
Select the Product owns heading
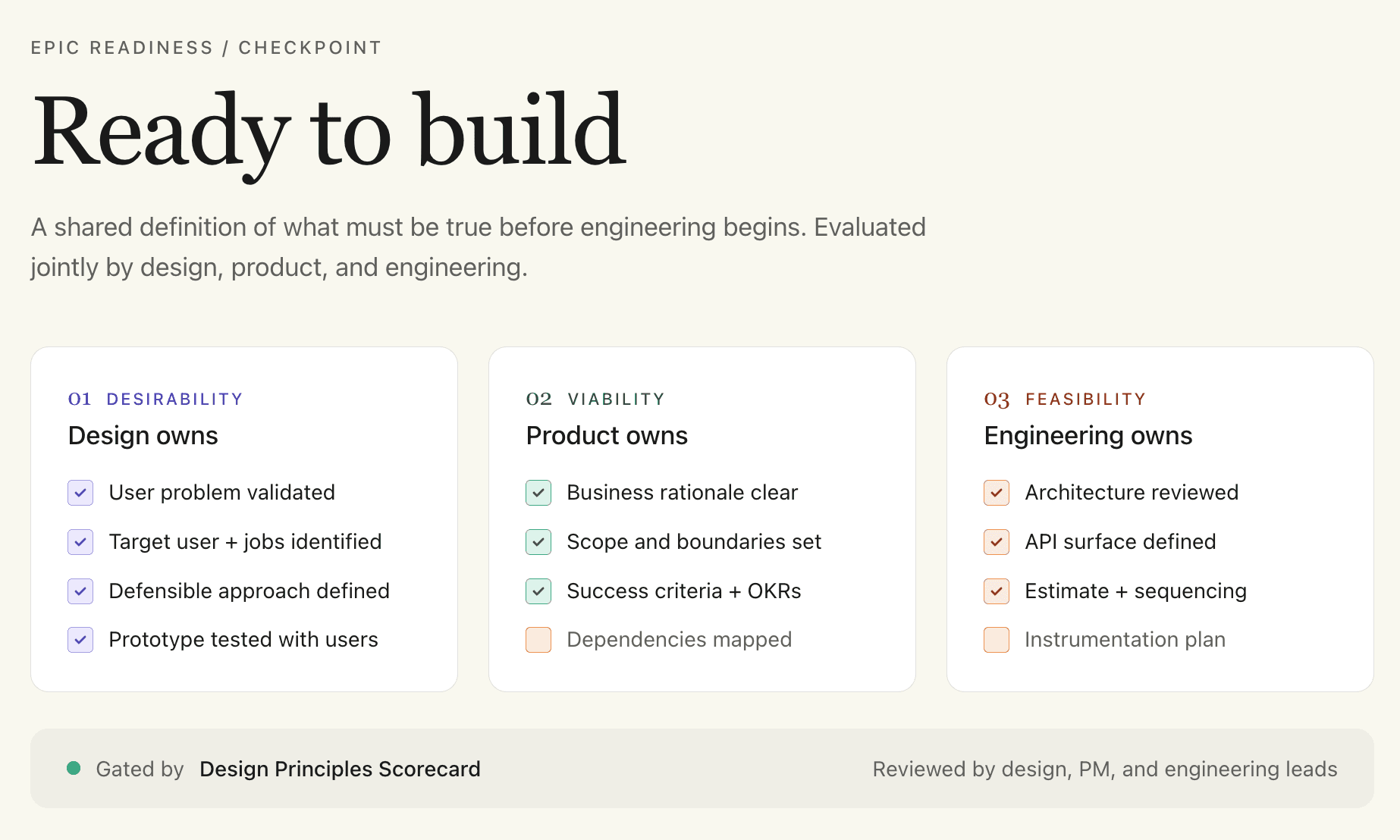[607, 436]
